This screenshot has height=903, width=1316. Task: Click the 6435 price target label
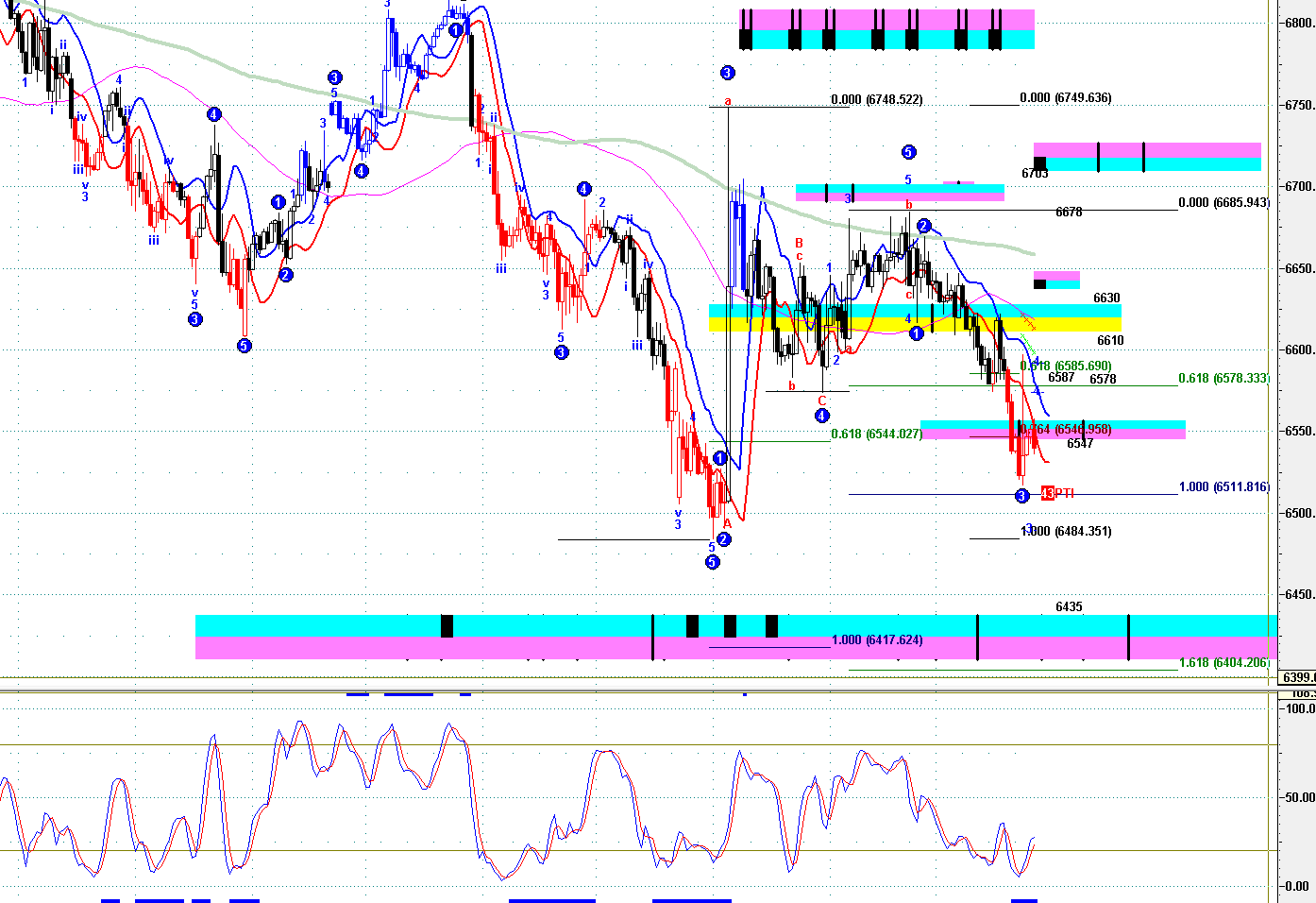1069,606
